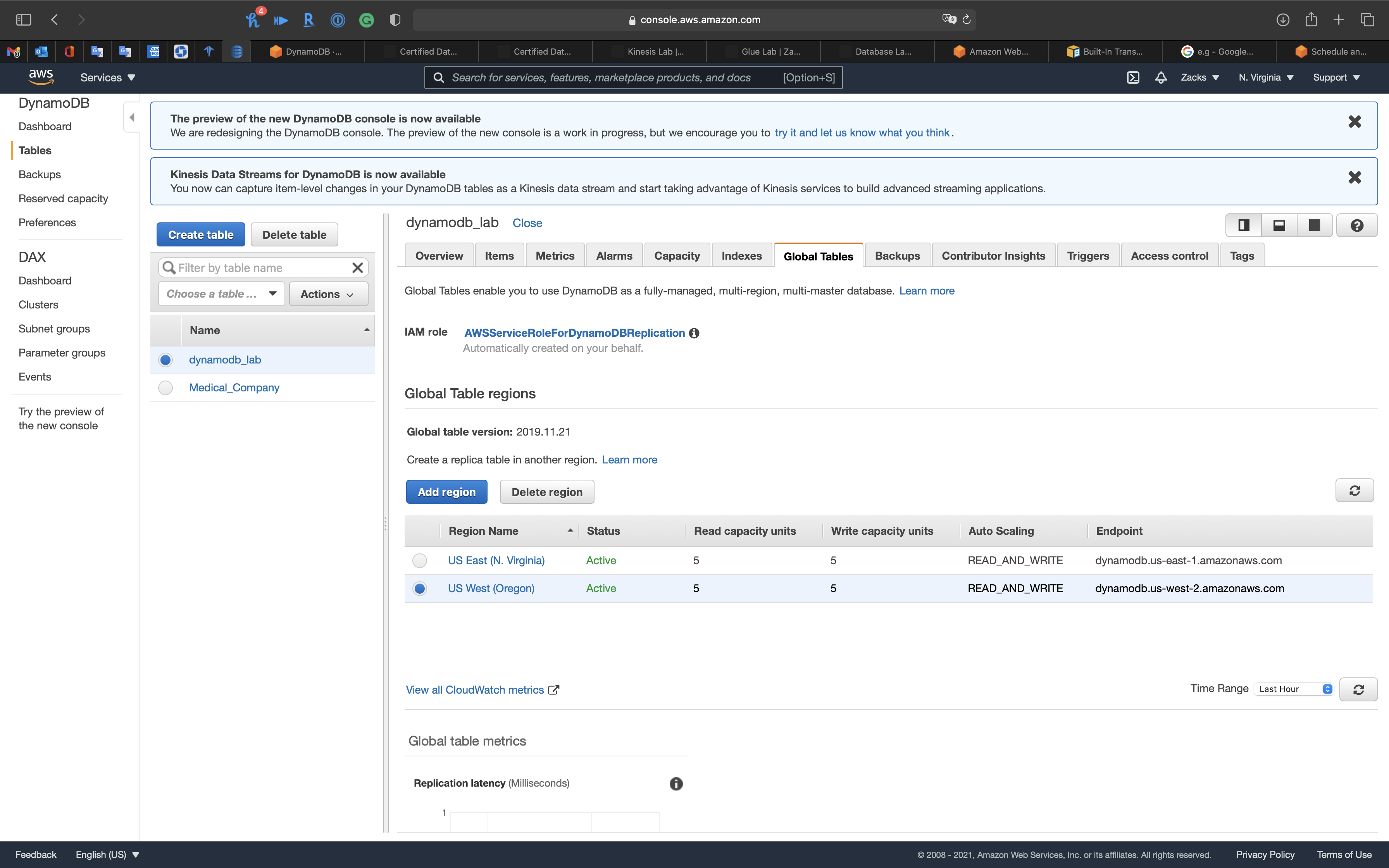
Task: Switch to split side-by-side panel layout icon
Action: (1244, 226)
